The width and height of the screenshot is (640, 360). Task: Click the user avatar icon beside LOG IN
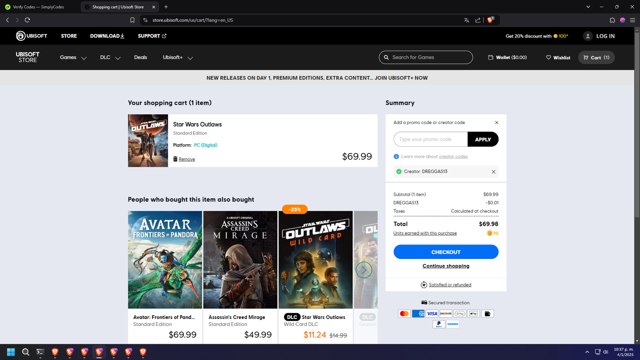587,36
